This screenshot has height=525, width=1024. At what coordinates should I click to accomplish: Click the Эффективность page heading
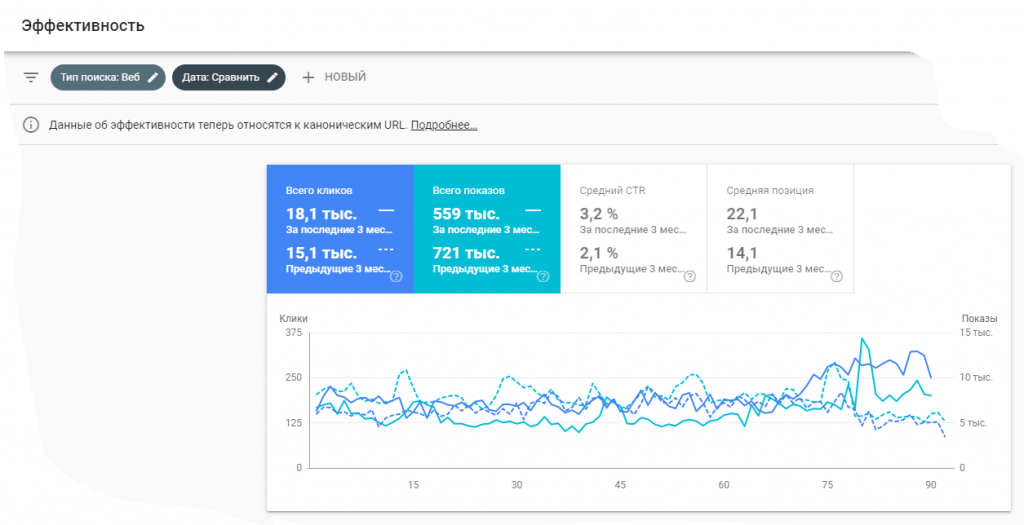tap(83, 25)
